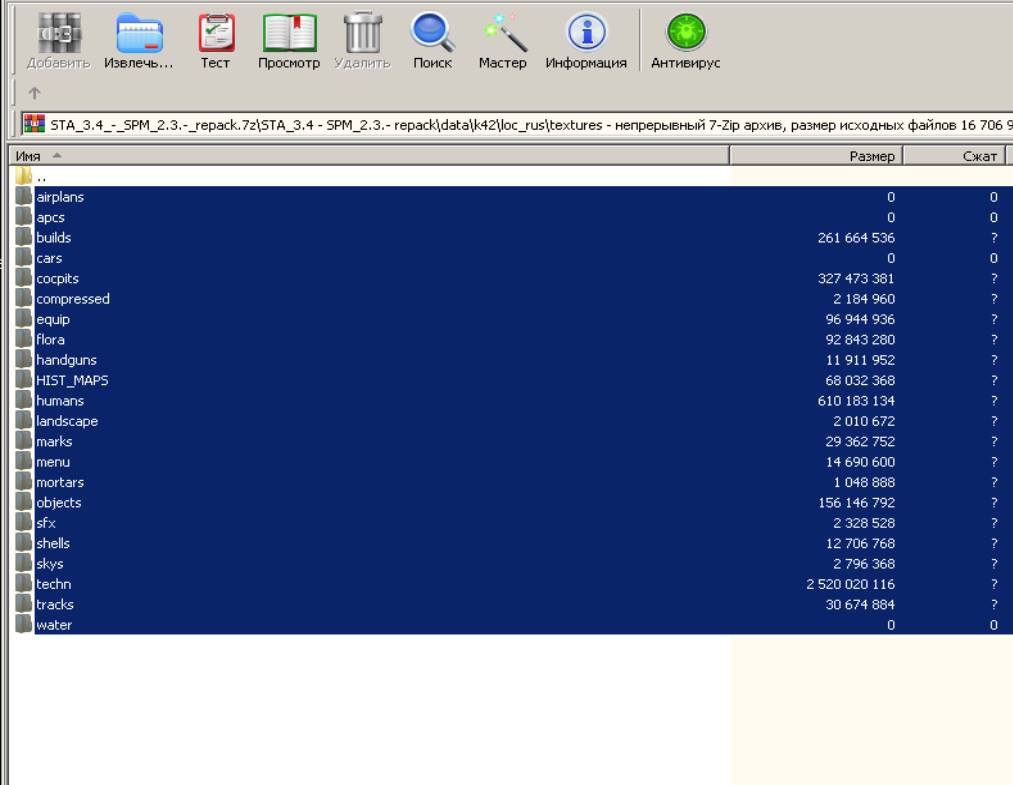This screenshot has width=1013, height=785.
Task: Click size value 30 674 884
Action: pos(860,604)
